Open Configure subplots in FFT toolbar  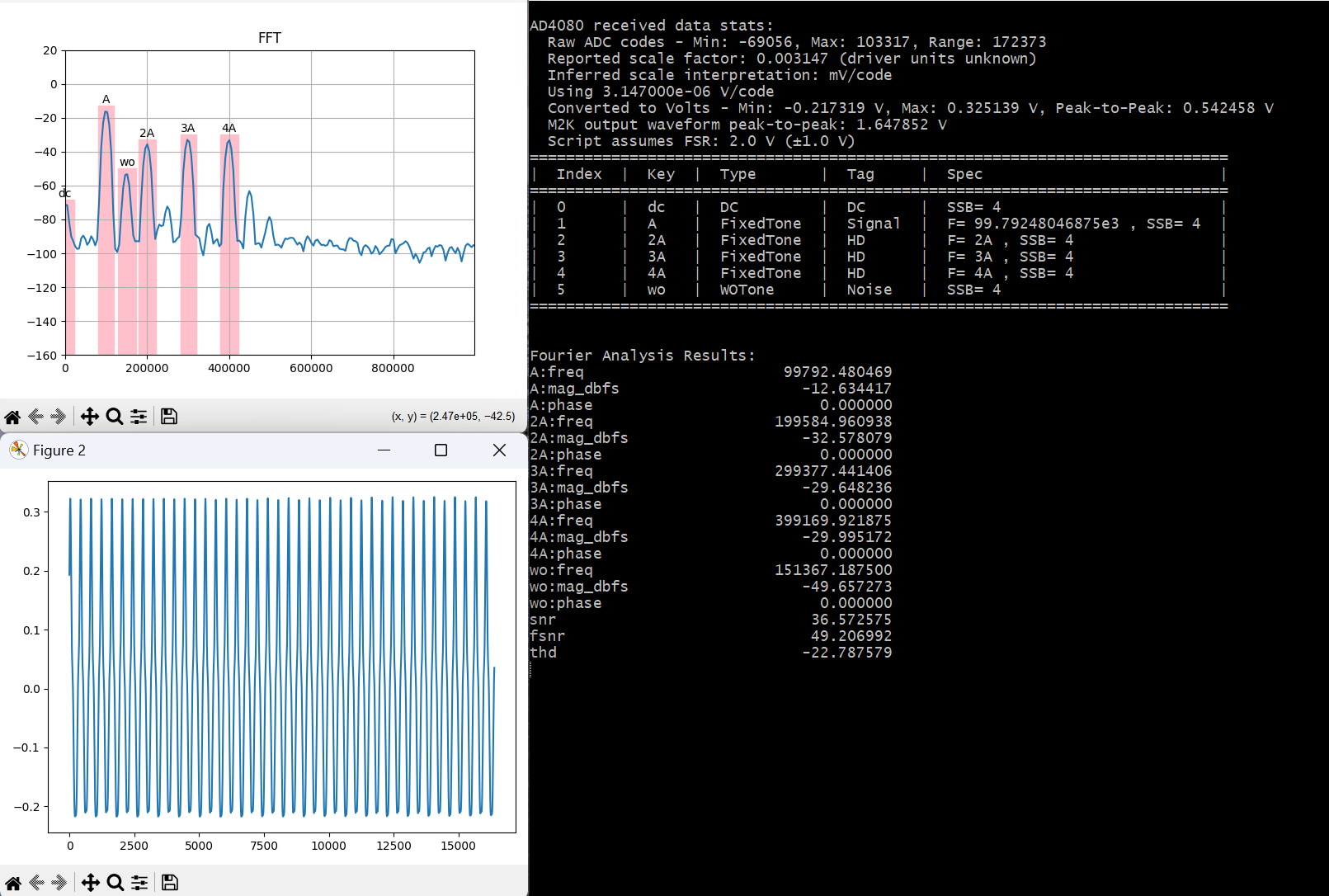click(139, 417)
